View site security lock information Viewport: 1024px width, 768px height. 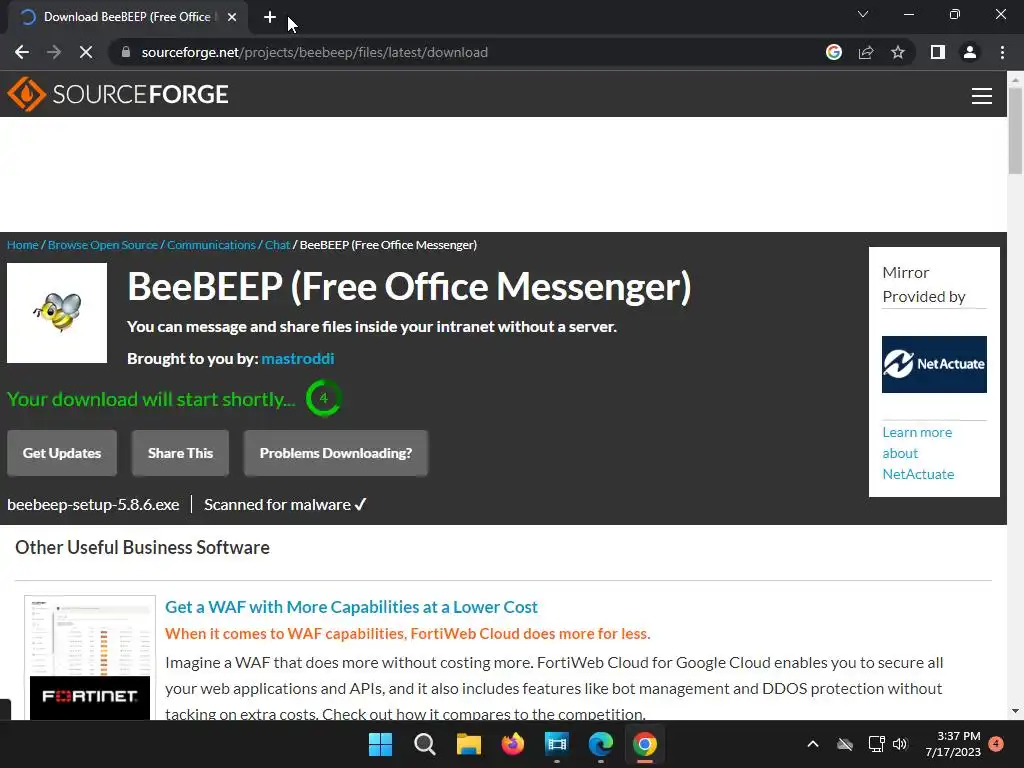[x=126, y=52]
